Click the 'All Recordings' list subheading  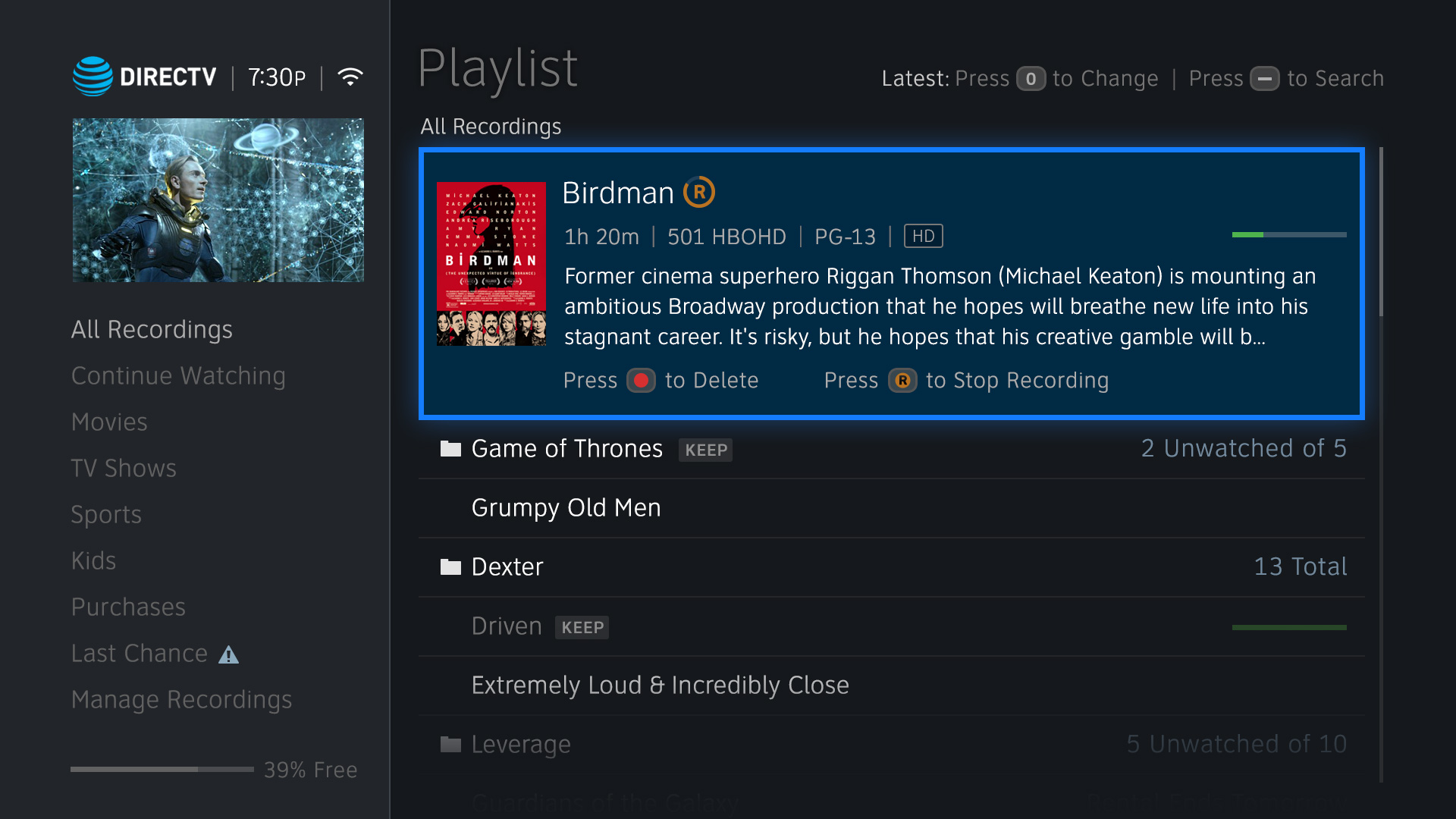(x=491, y=127)
